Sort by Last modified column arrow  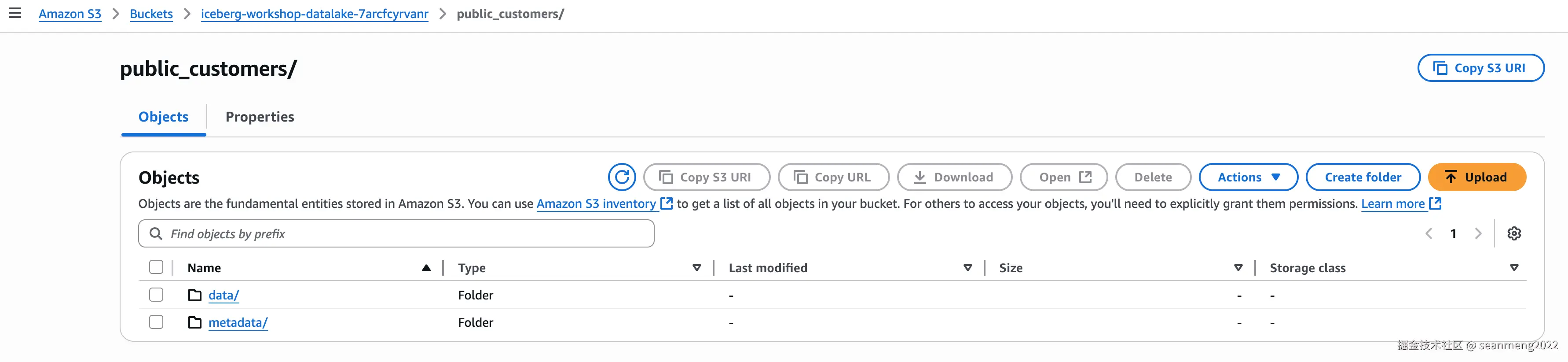(x=967, y=268)
